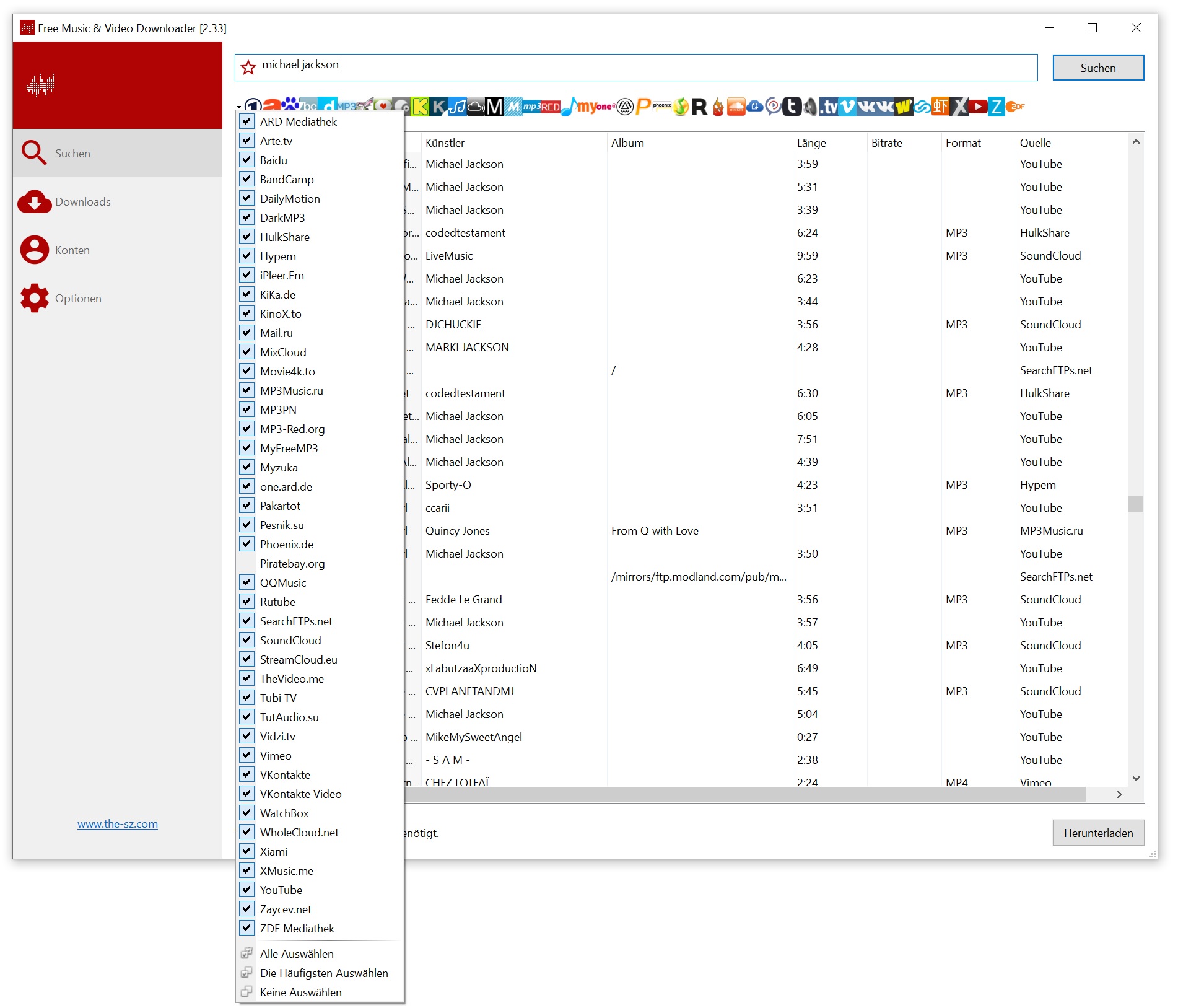Image resolution: width=1191 pixels, height=1008 pixels.
Task: Click the TutAudio speaker icon
Action: tap(810, 107)
